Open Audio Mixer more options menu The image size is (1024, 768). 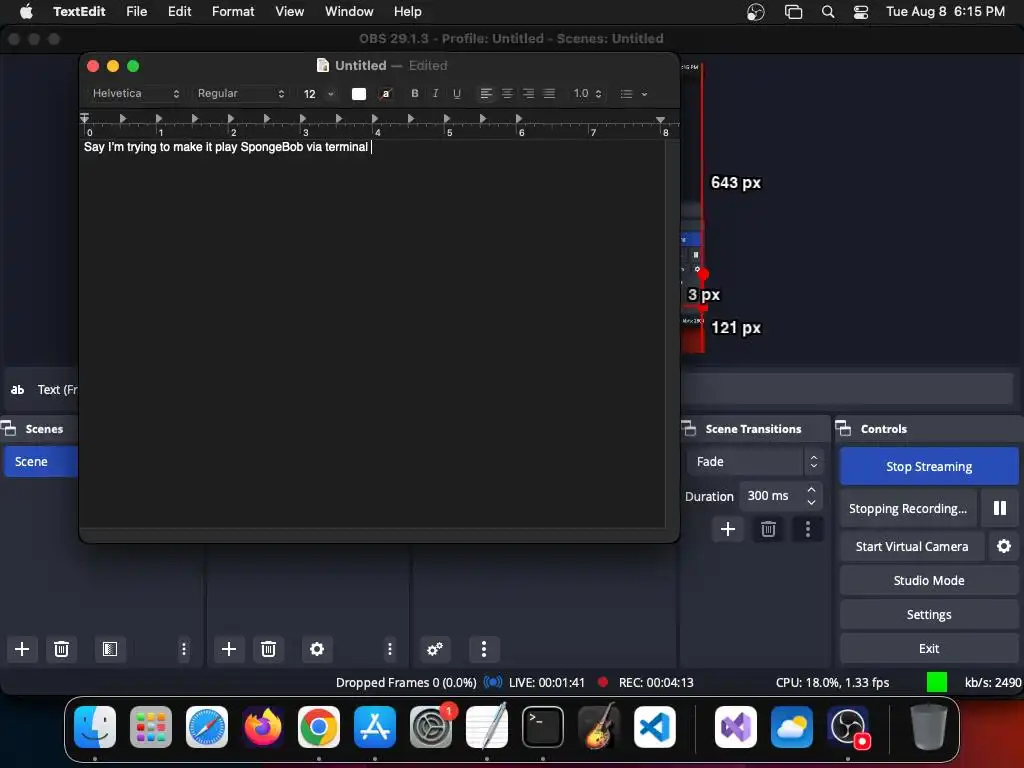coord(483,649)
